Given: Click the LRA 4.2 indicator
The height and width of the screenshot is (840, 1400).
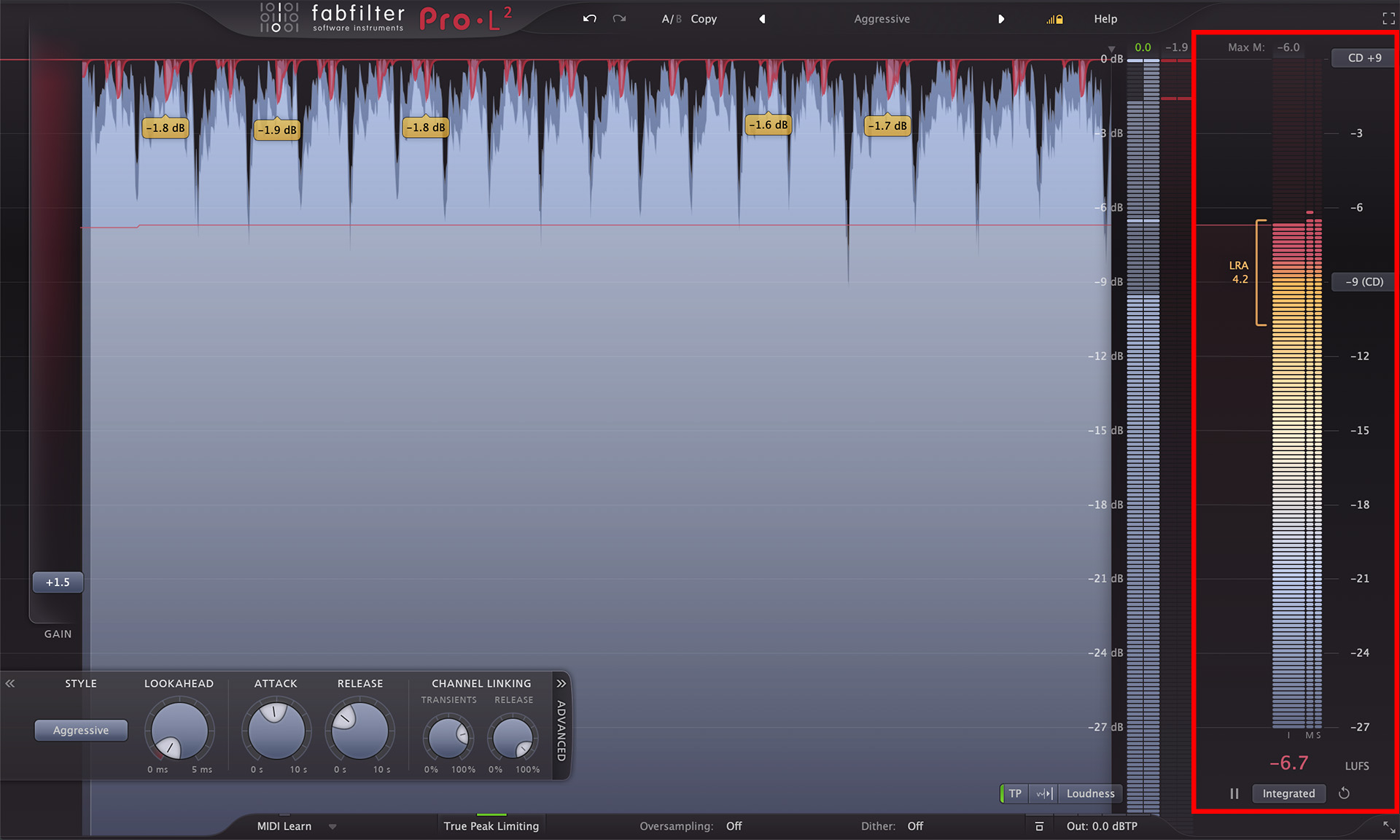Looking at the screenshot, I should pyautogui.click(x=1239, y=272).
